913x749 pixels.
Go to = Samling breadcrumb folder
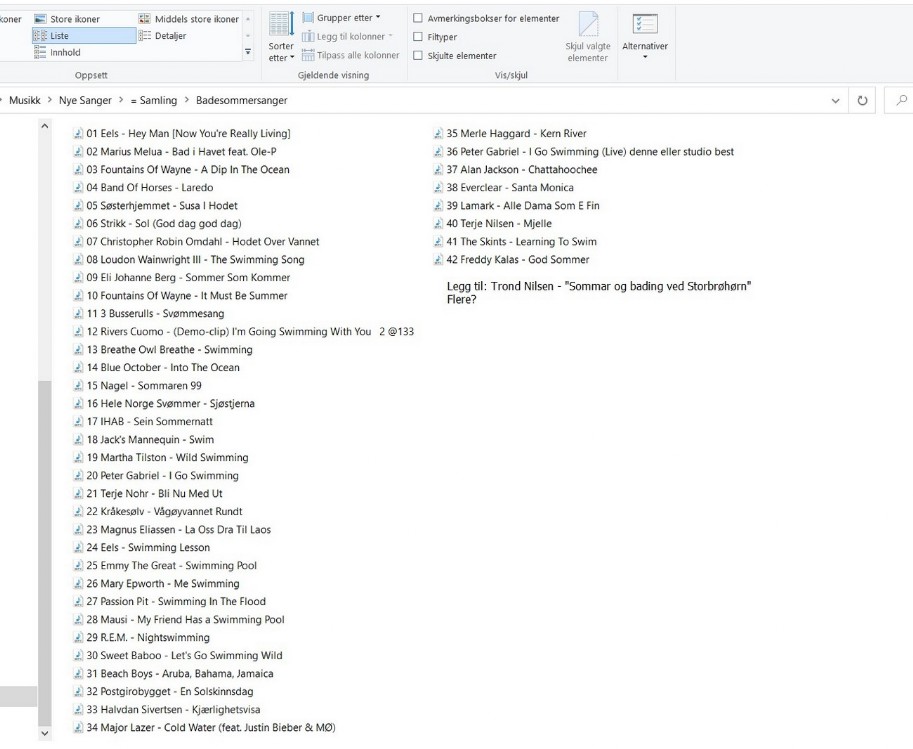pyautogui.click(x=154, y=100)
